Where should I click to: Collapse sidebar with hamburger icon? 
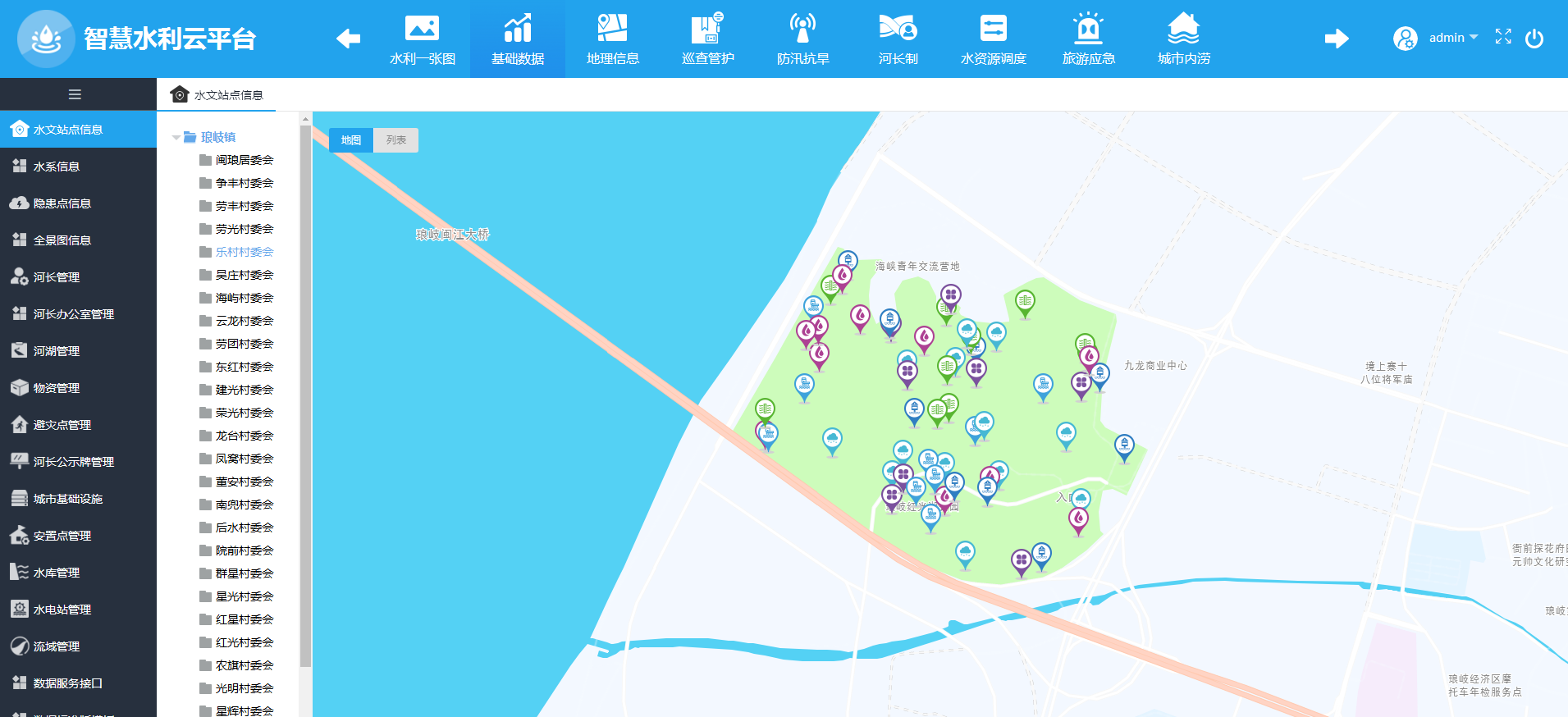pyautogui.click(x=75, y=94)
